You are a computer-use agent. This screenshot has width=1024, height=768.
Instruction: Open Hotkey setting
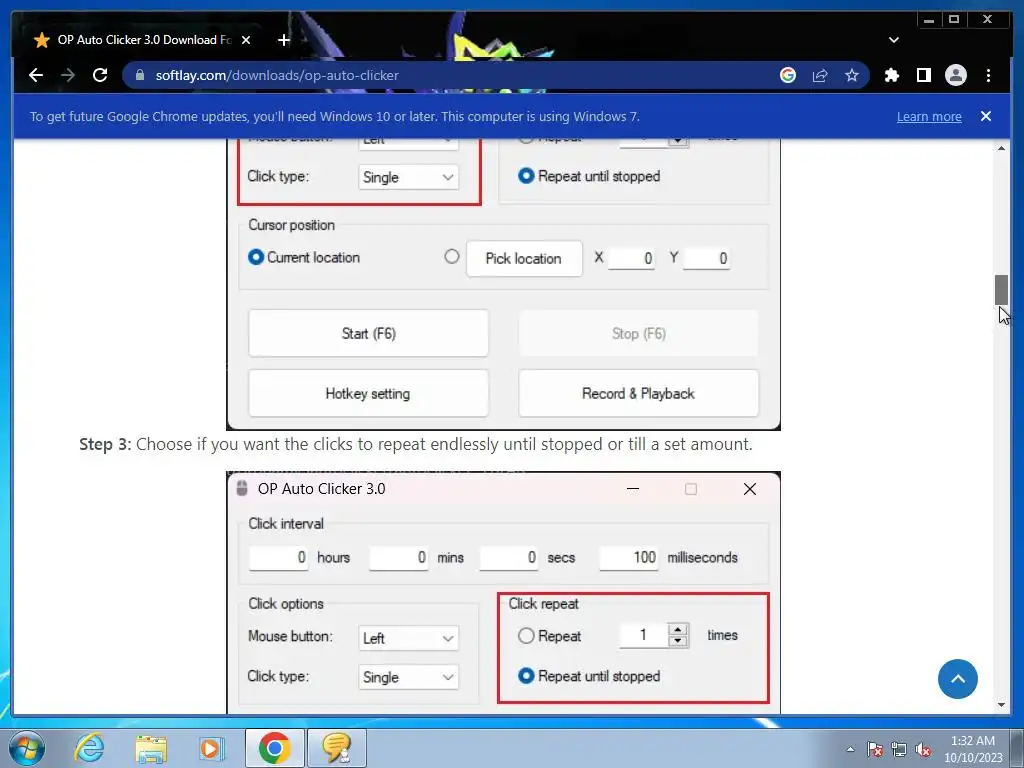pos(368,394)
